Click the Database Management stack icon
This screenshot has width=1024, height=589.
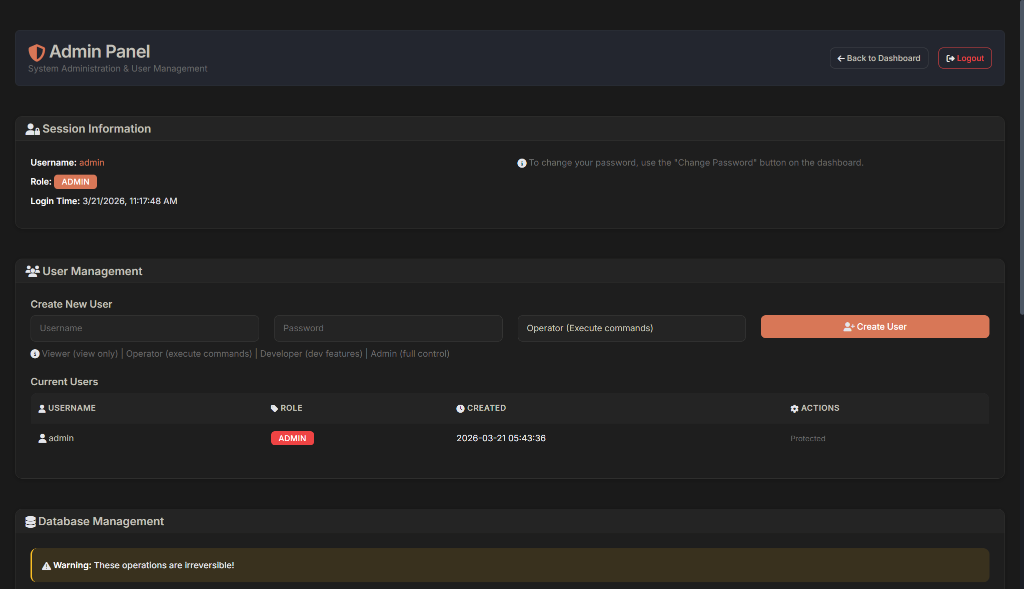[x=30, y=521]
